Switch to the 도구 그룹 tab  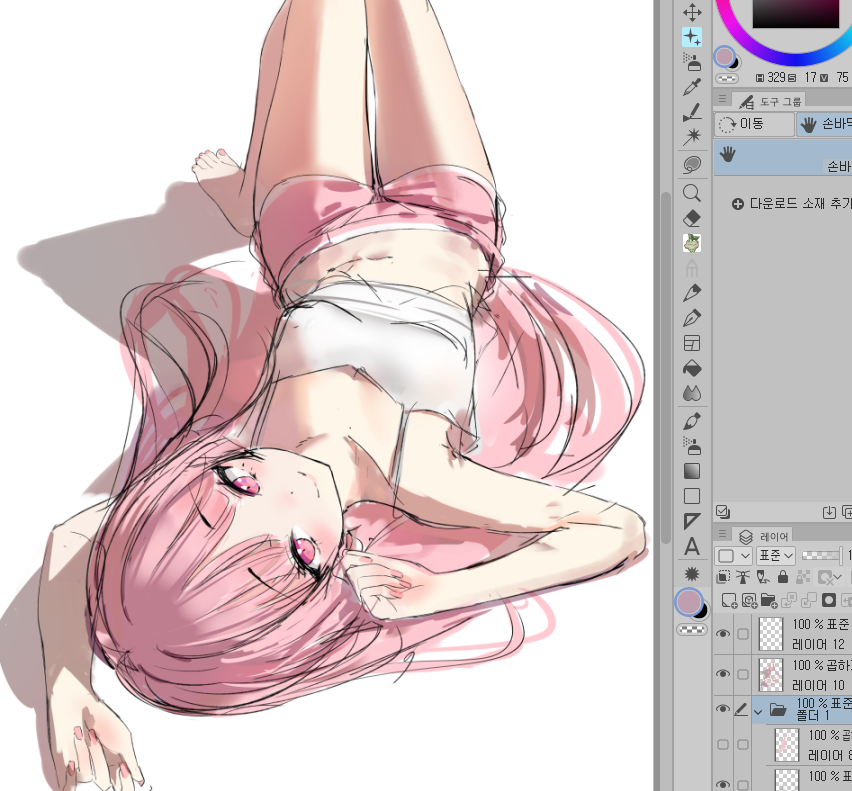769,101
